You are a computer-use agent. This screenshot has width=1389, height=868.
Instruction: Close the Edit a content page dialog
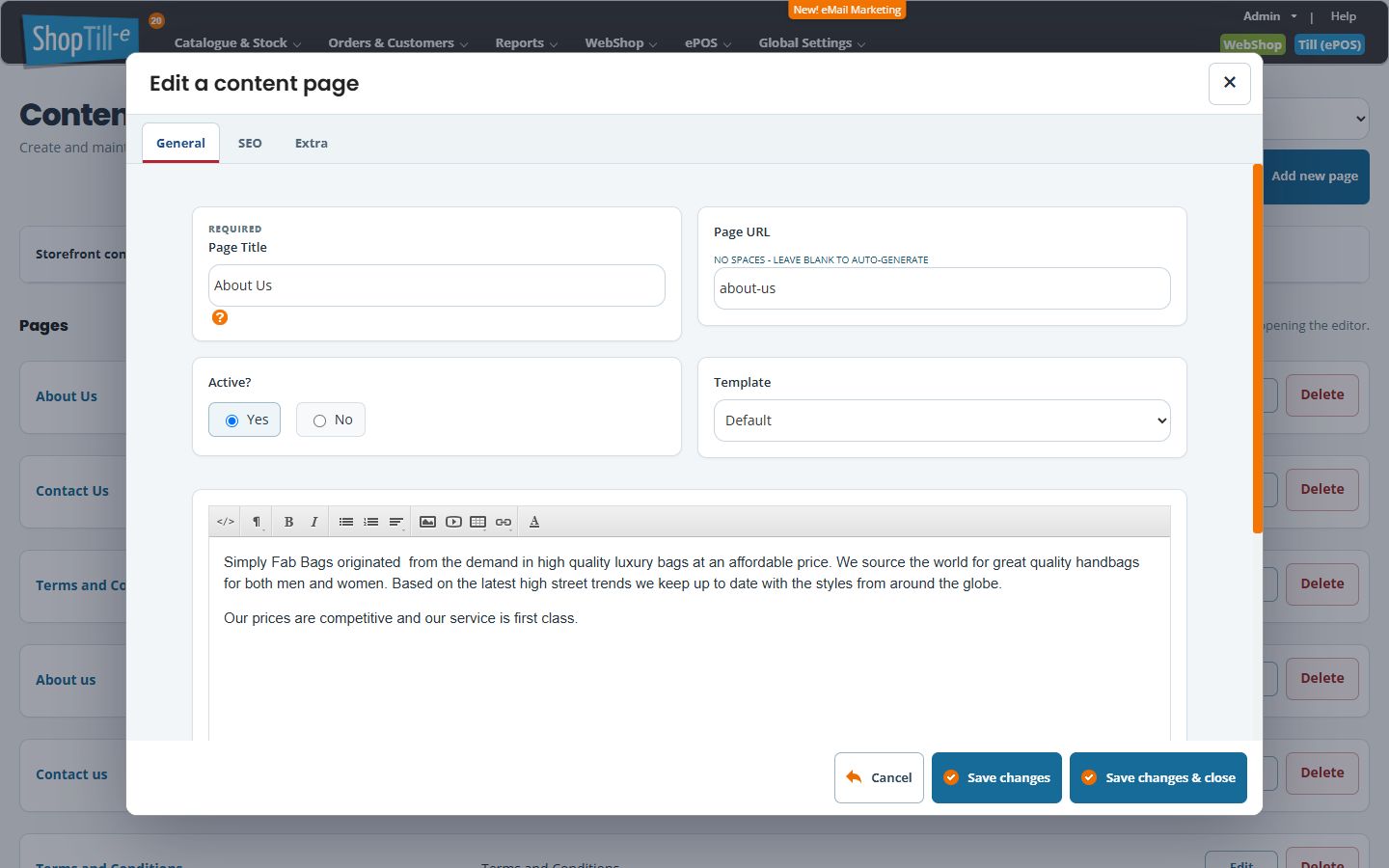click(1230, 83)
